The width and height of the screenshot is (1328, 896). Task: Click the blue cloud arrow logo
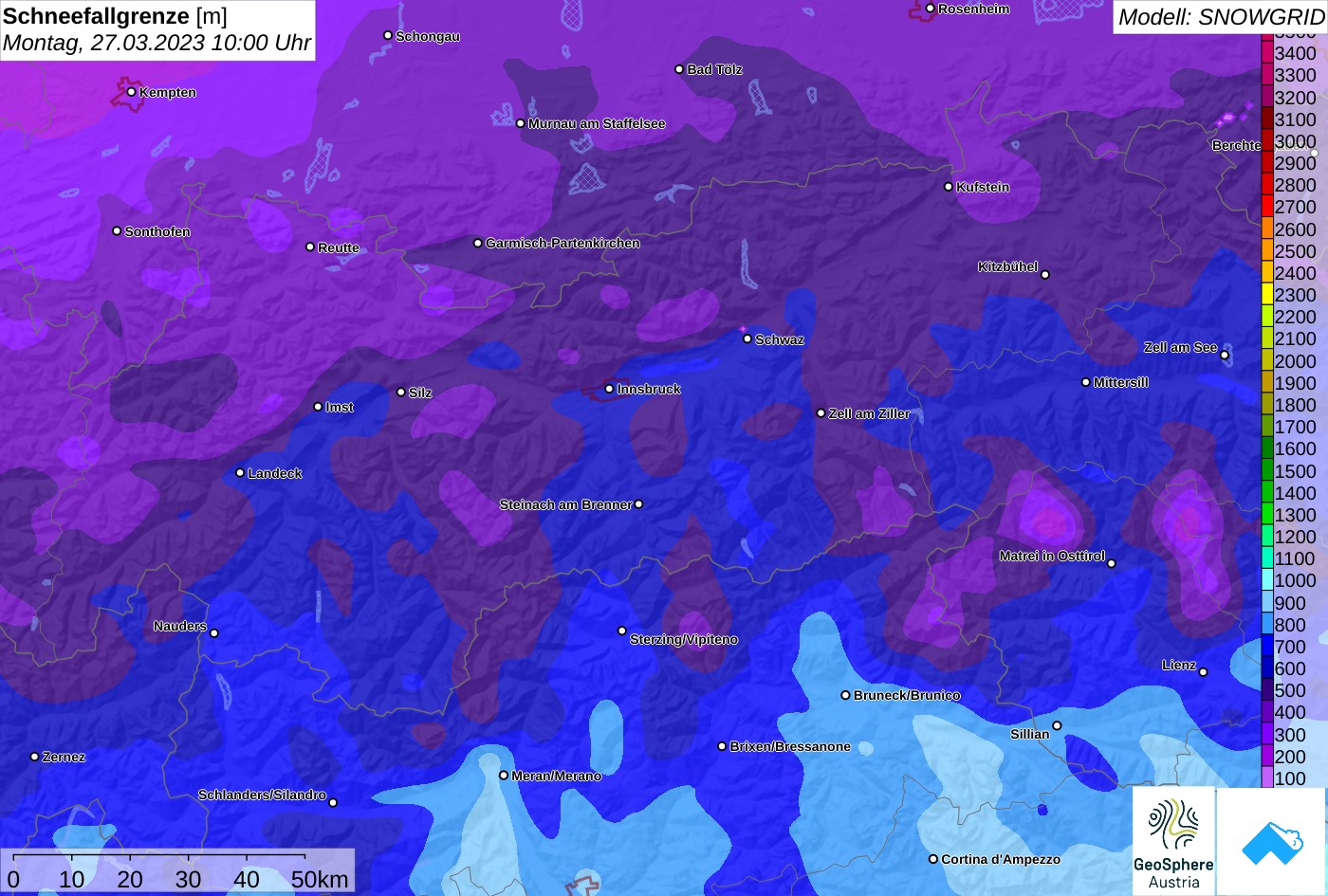(x=1271, y=841)
